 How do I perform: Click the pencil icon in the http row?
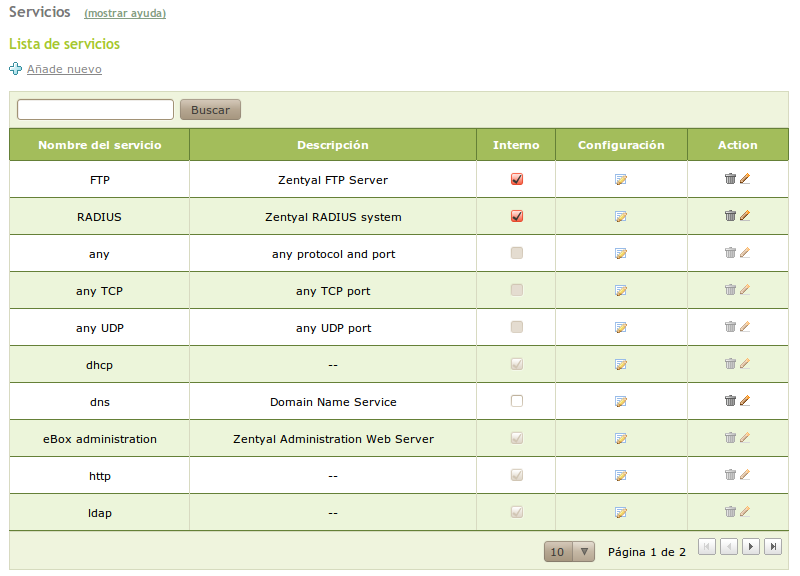click(x=745, y=474)
